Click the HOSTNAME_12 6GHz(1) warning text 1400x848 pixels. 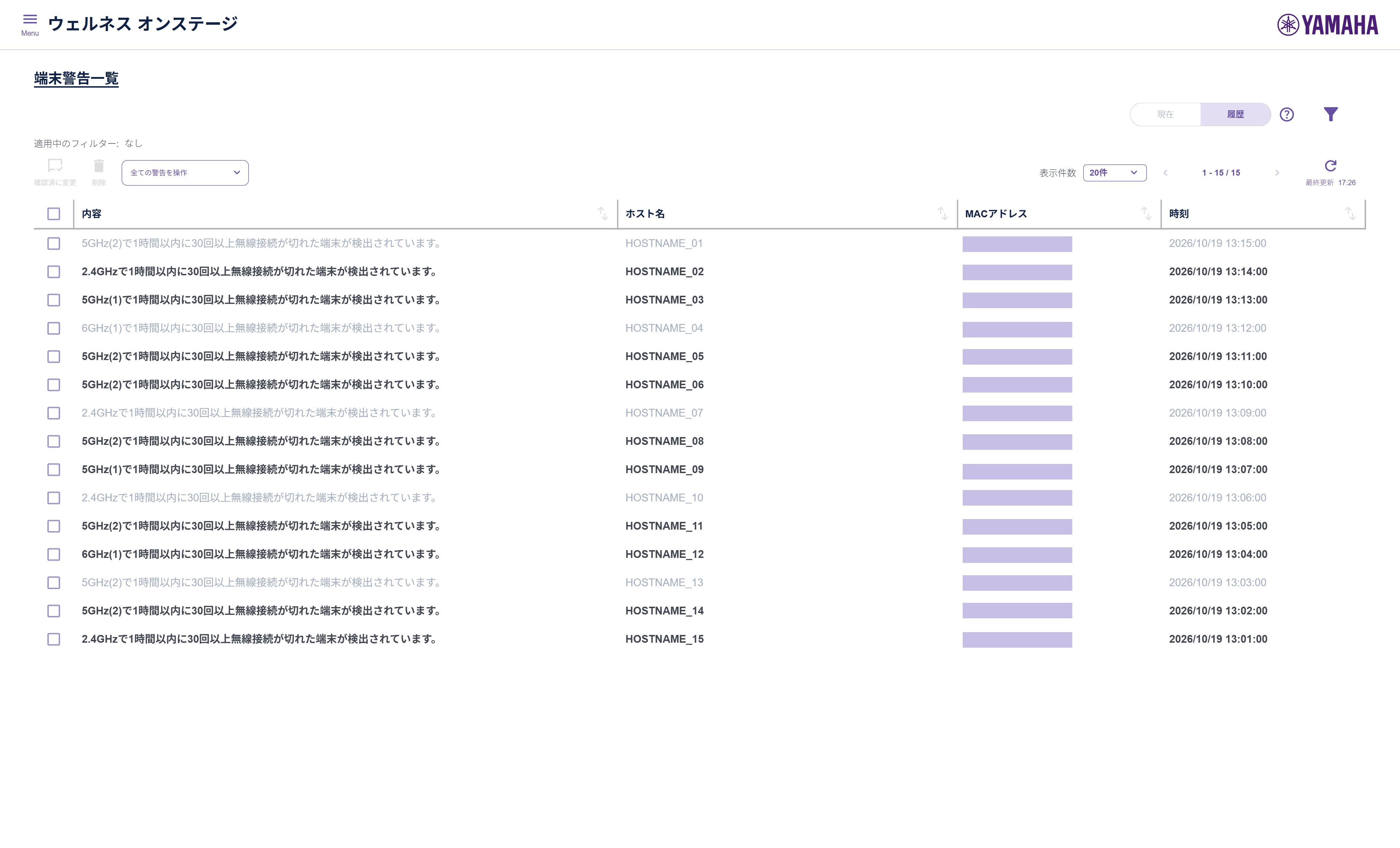pyautogui.click(x=261, y=554)
